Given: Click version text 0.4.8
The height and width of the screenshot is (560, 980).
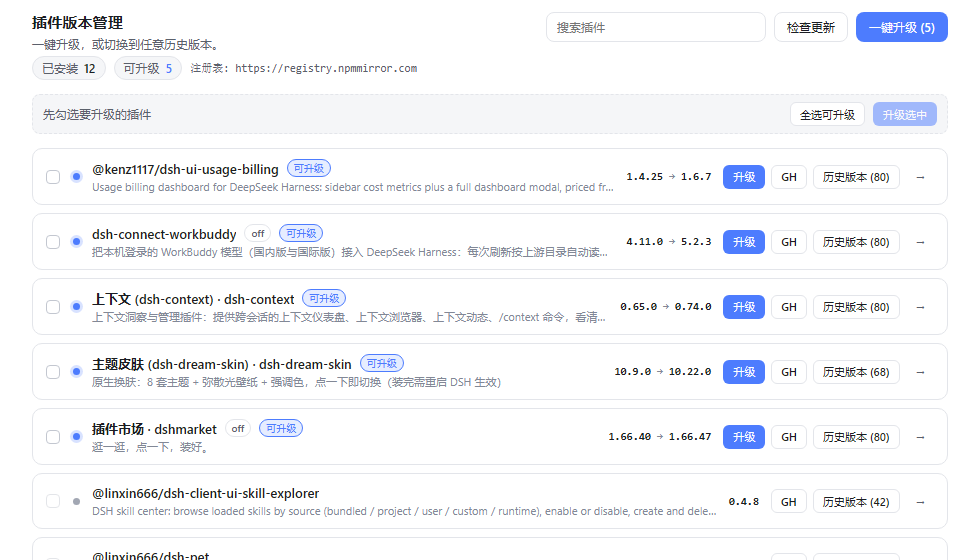Looking at the screenshot, I should [744, 502].
